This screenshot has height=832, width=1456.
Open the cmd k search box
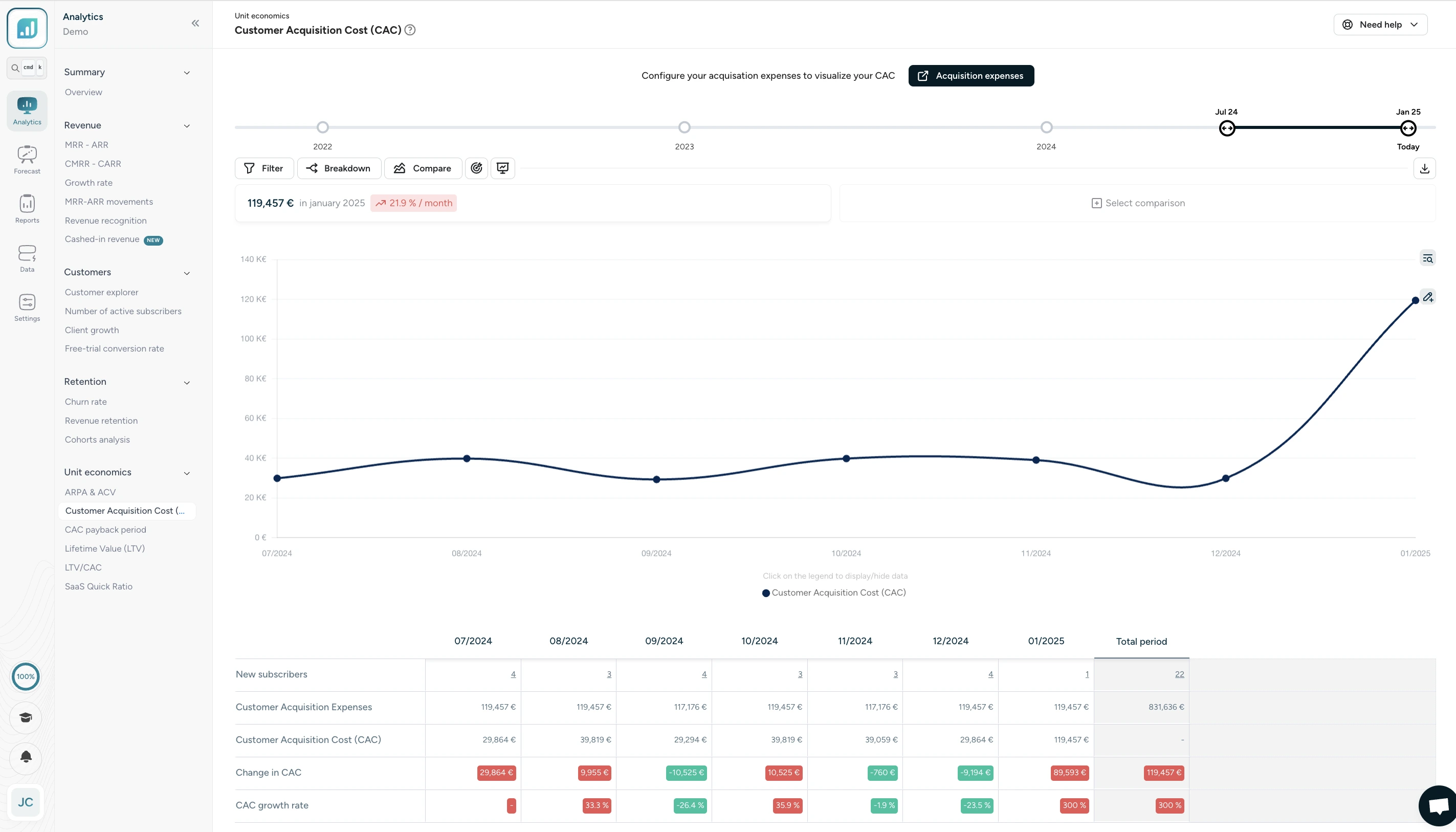(x=27, y=68)
